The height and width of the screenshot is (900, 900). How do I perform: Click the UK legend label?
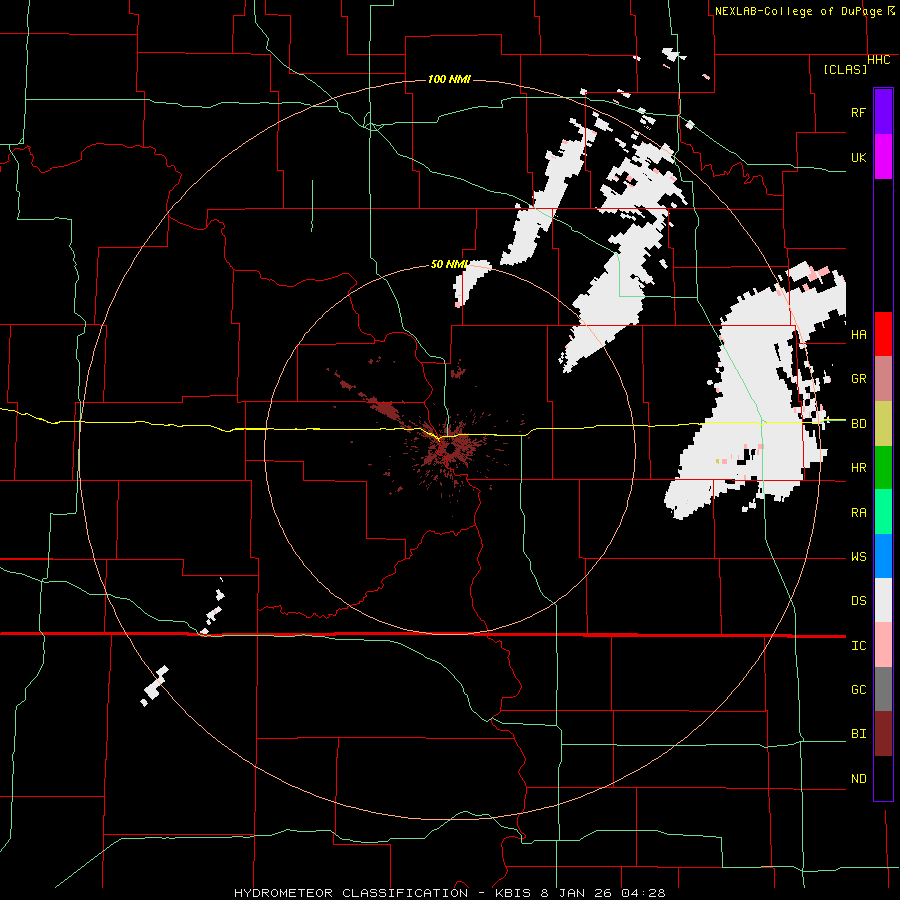(x=859, y=157)
